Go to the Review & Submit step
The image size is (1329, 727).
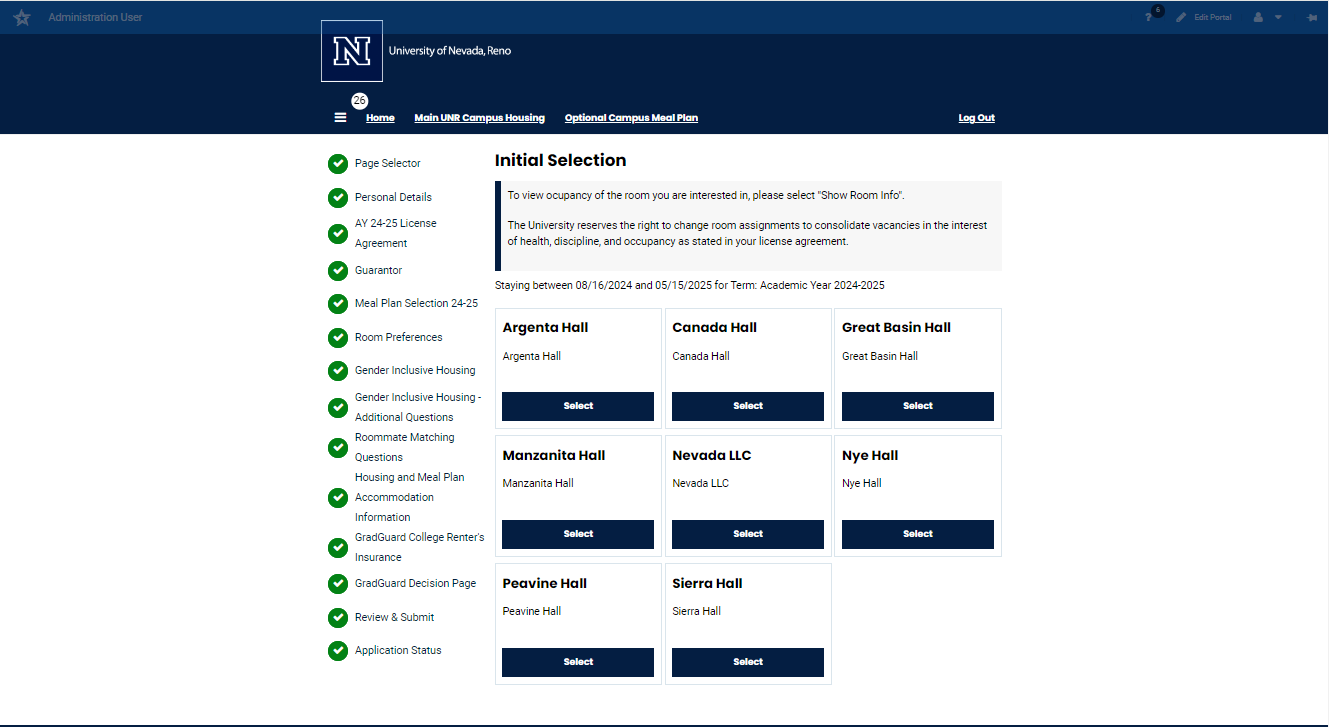(394, 617)
